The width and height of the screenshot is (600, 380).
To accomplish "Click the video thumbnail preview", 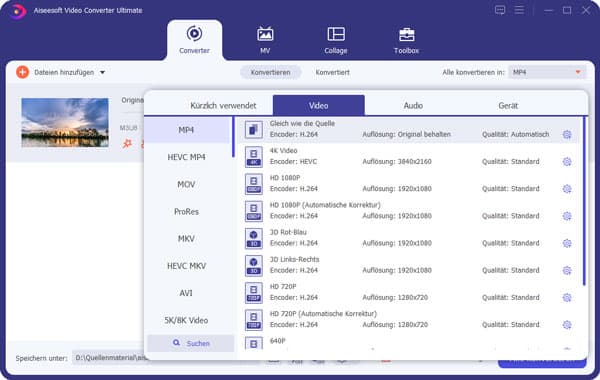I will pos(65,123).
